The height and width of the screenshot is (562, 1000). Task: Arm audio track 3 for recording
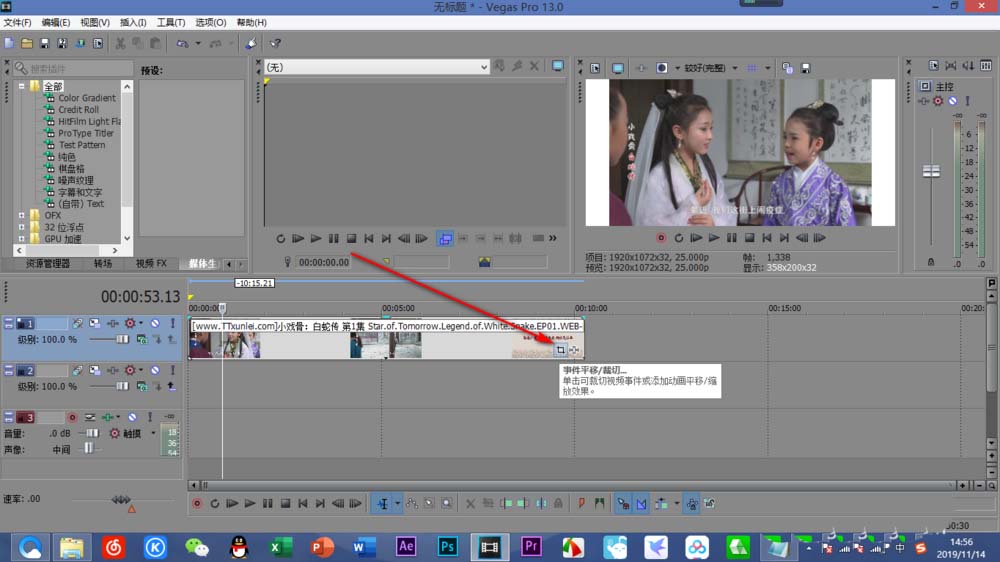pyautogui.click(x=72, y=416)
